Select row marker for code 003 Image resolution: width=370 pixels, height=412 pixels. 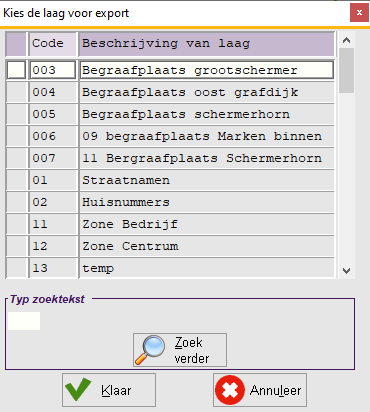(16, 70)
